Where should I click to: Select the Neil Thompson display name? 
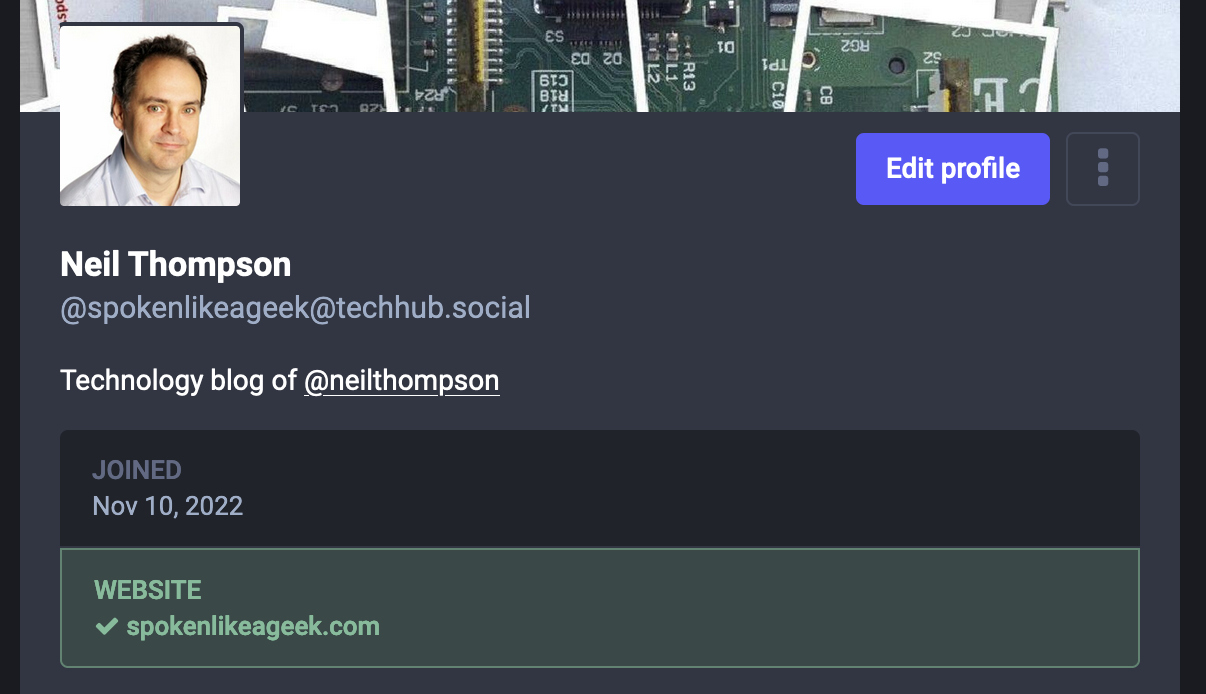pos(176,264)
